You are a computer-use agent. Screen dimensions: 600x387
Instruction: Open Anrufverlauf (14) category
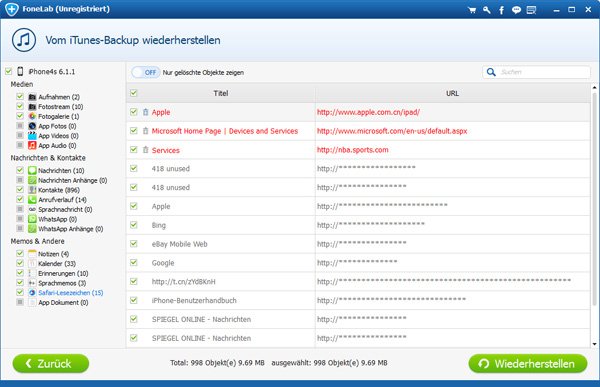62,199
